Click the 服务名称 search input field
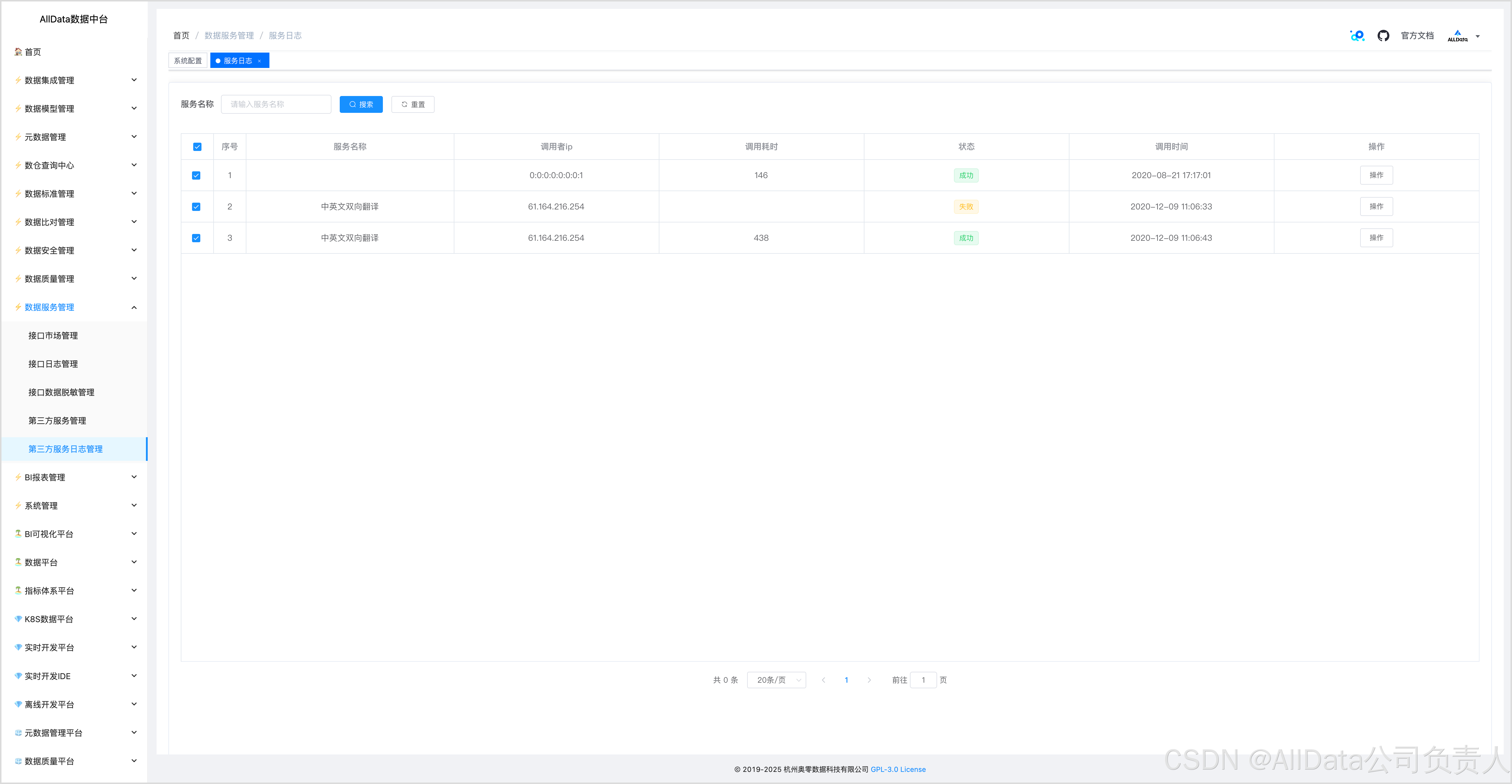The height and width of the screenshot is (784, 1512). [x=276, y=105]
